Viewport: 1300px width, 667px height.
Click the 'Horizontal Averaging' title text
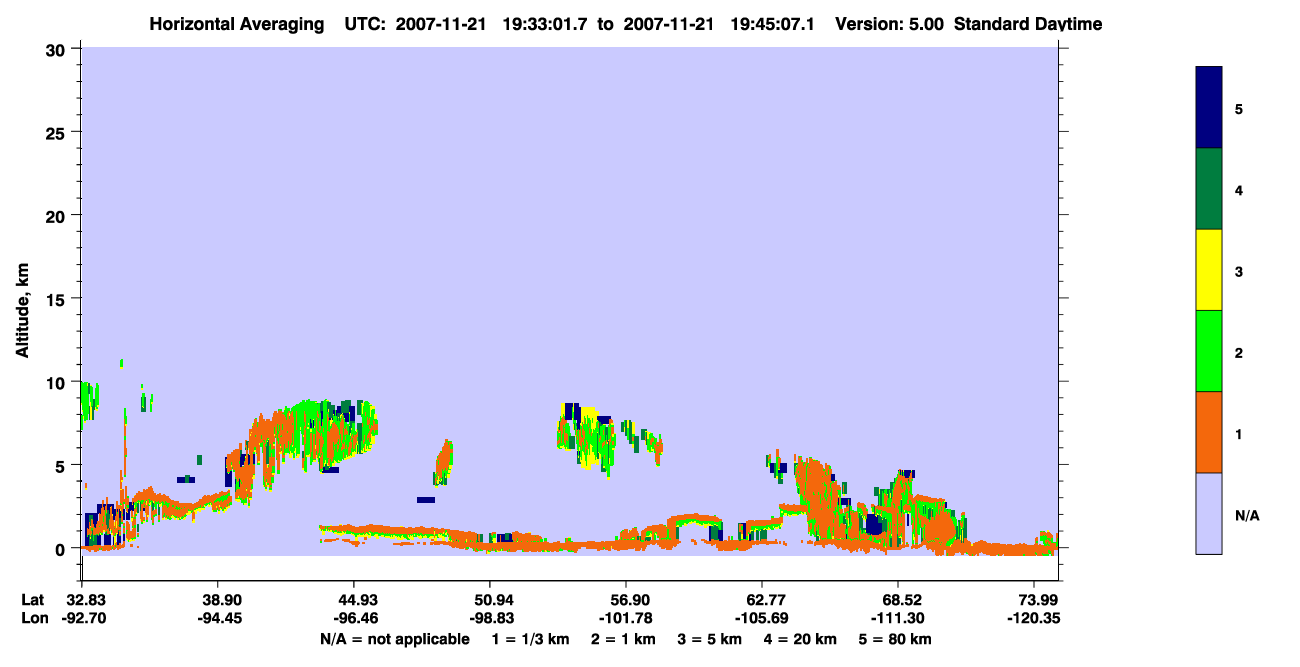(237, 24)
